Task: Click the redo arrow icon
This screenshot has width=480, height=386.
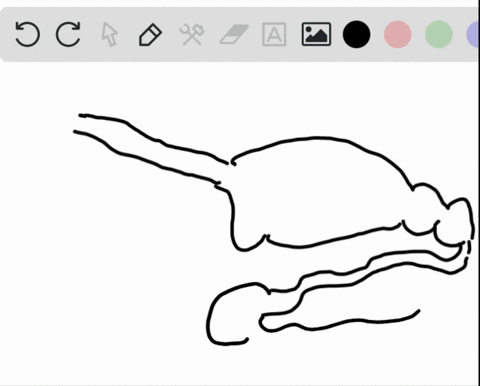Action: (68, 34)
